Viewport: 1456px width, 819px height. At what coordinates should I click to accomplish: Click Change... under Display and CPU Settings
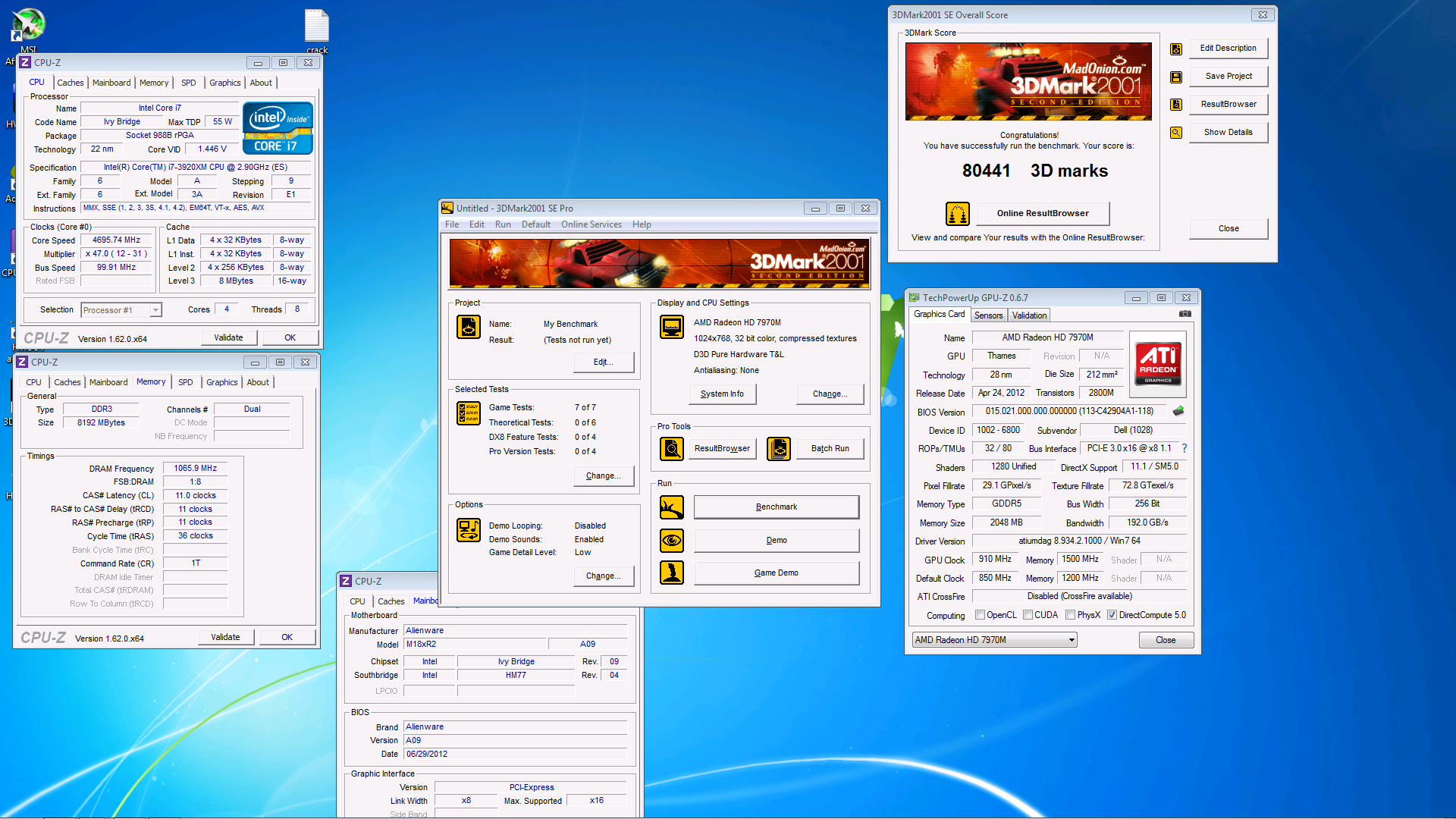pos(830,394)
